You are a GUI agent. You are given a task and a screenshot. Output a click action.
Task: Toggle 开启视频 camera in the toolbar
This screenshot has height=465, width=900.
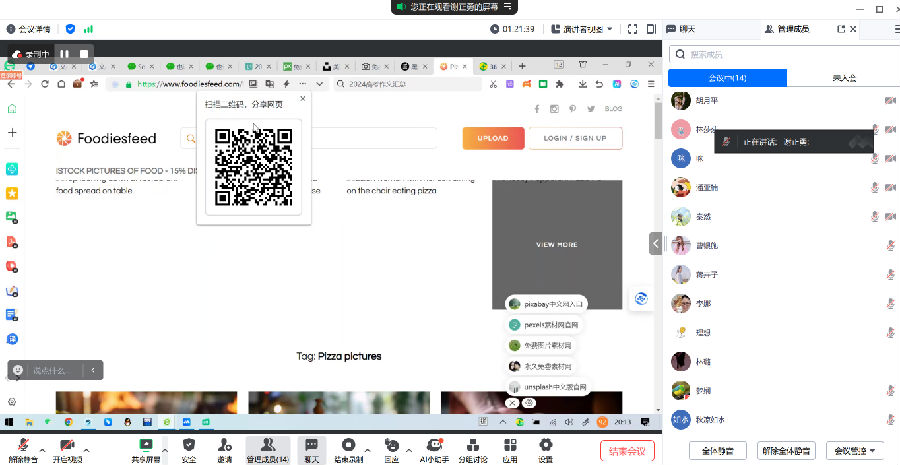[x=68, y=445]
